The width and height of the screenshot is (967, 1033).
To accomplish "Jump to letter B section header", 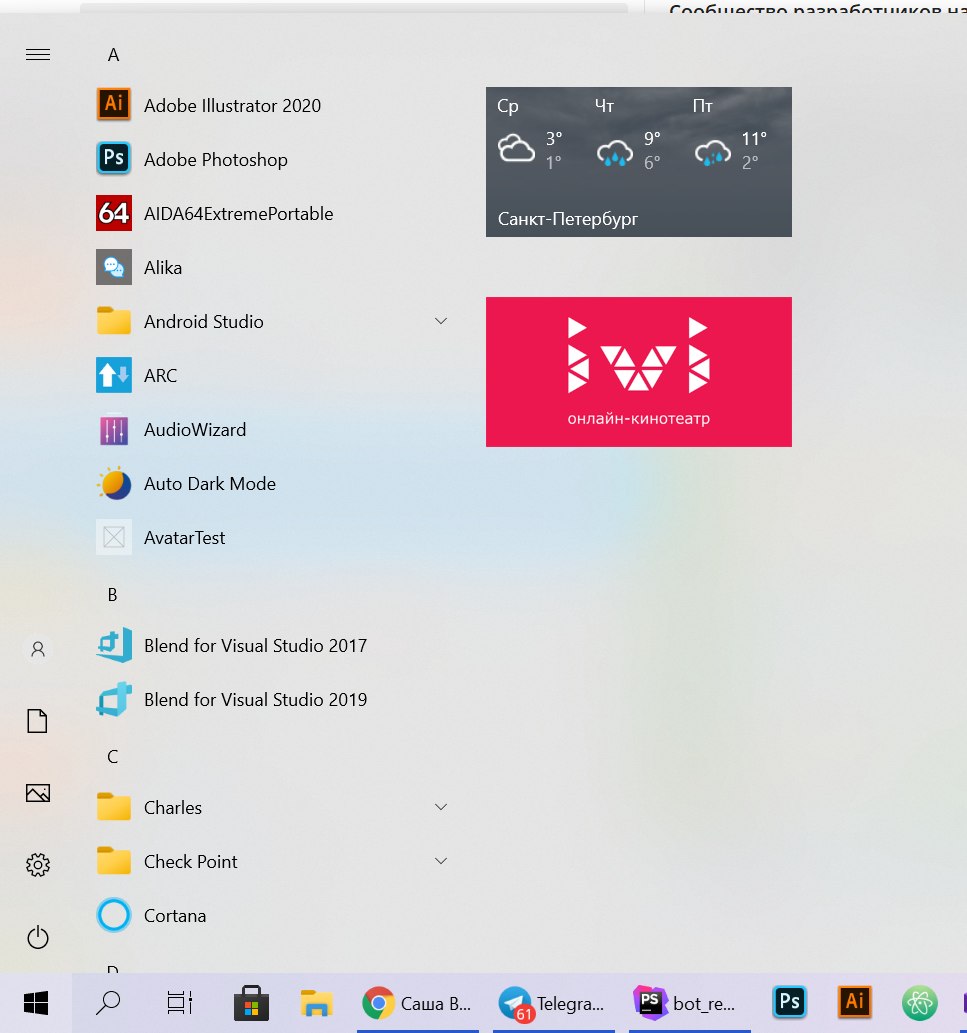I will pos(113,595).
